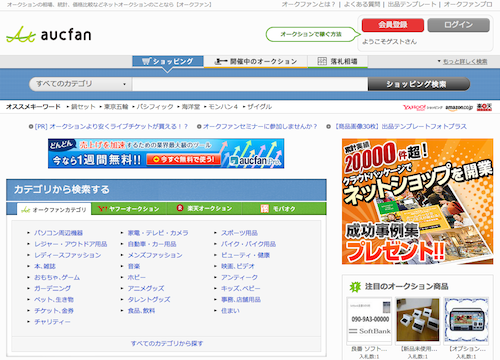
Task: Open the car navigation device auction thumbnail
Action: coord(467,320)
